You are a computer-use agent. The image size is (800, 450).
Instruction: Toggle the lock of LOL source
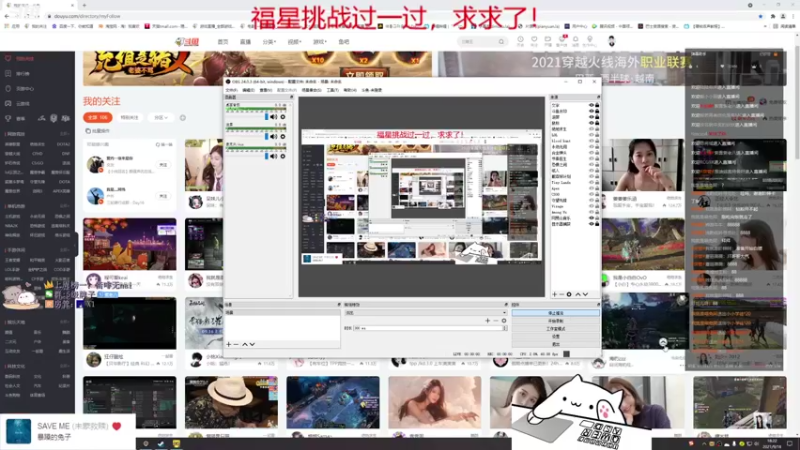(x=597, y=135)
